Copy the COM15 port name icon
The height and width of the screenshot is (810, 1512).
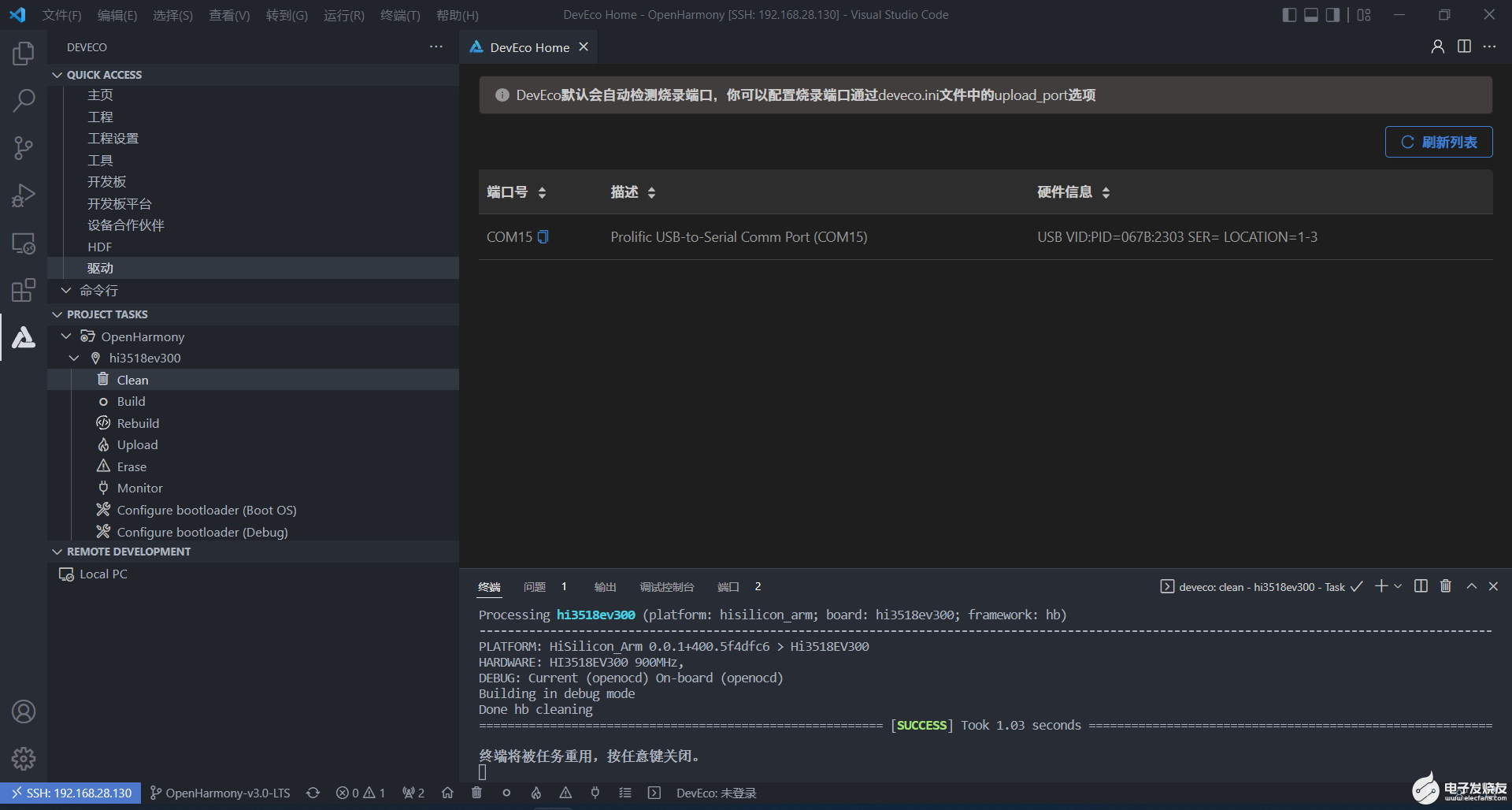[x=543, y=236]
